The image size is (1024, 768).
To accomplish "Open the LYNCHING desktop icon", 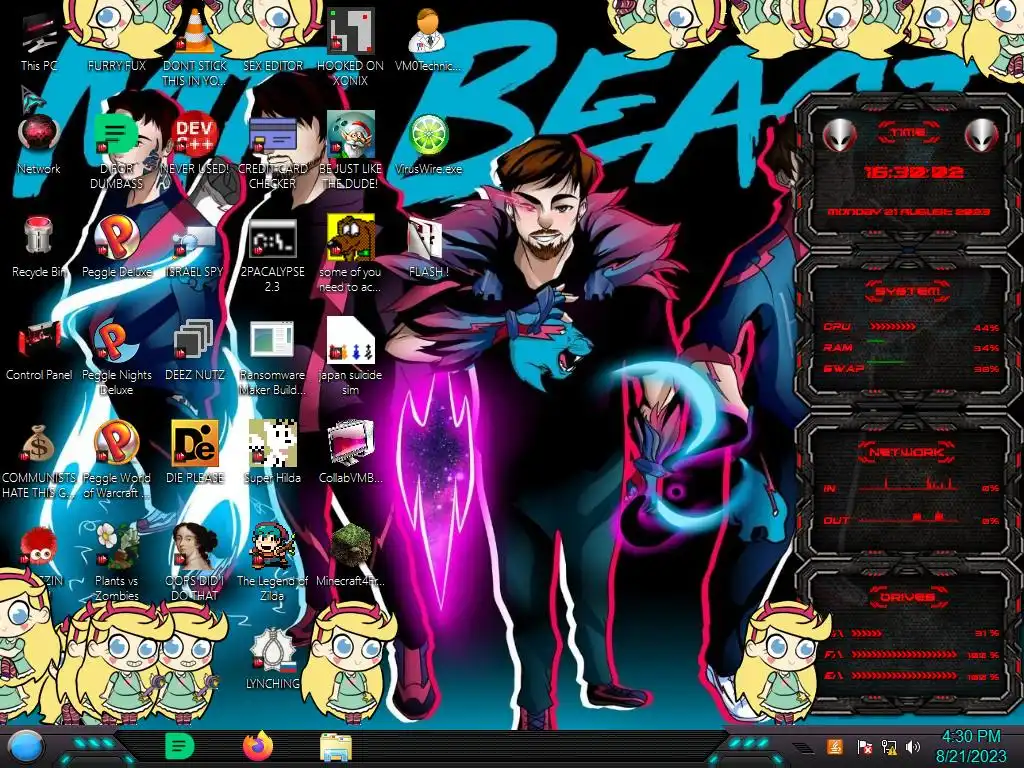I will coord(272,659).
